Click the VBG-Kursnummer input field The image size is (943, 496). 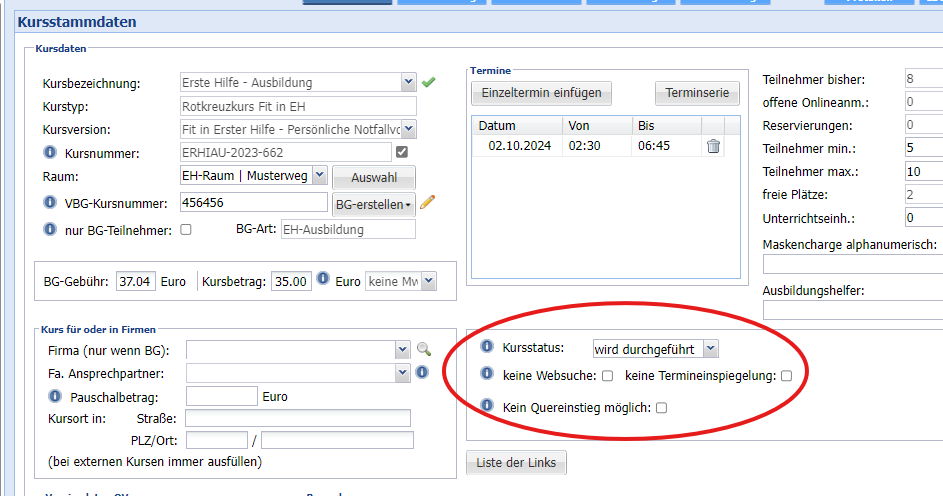(x=254, y=203)
